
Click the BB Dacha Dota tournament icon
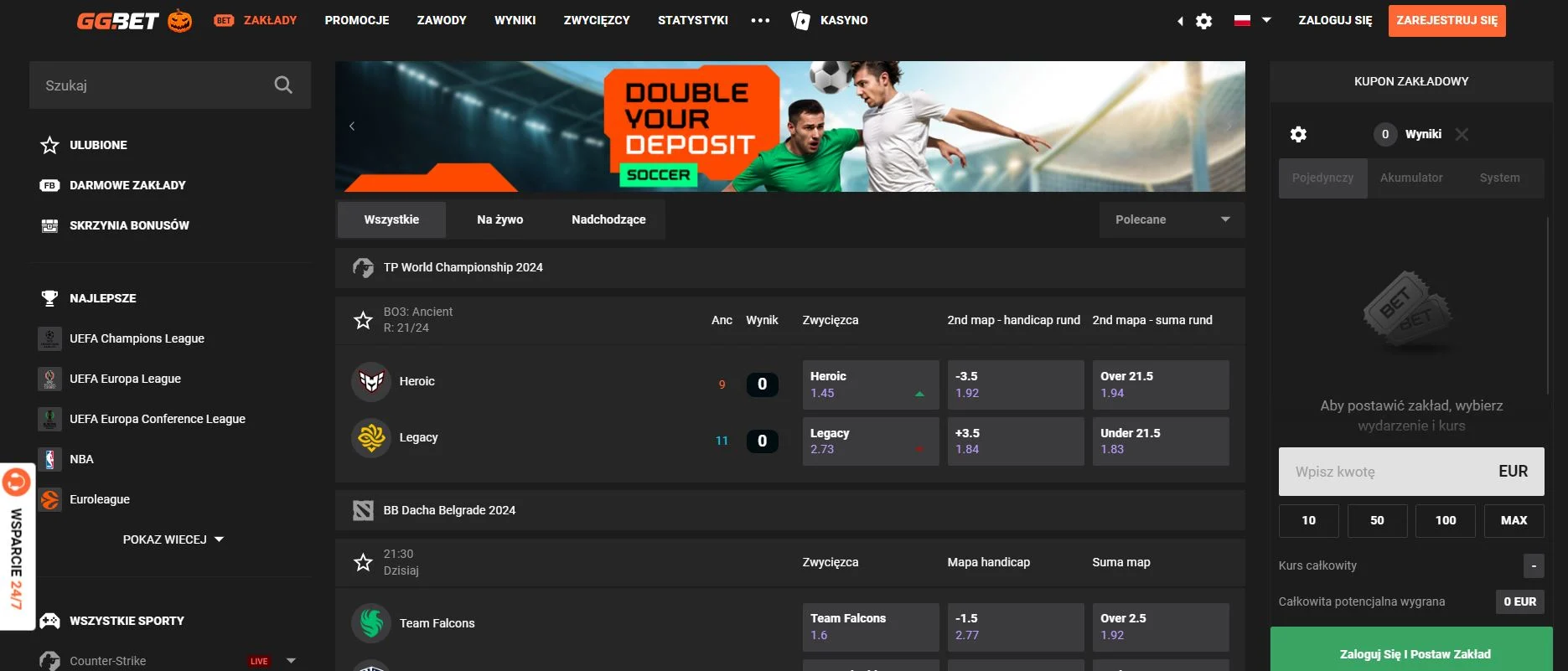point(363,510)
